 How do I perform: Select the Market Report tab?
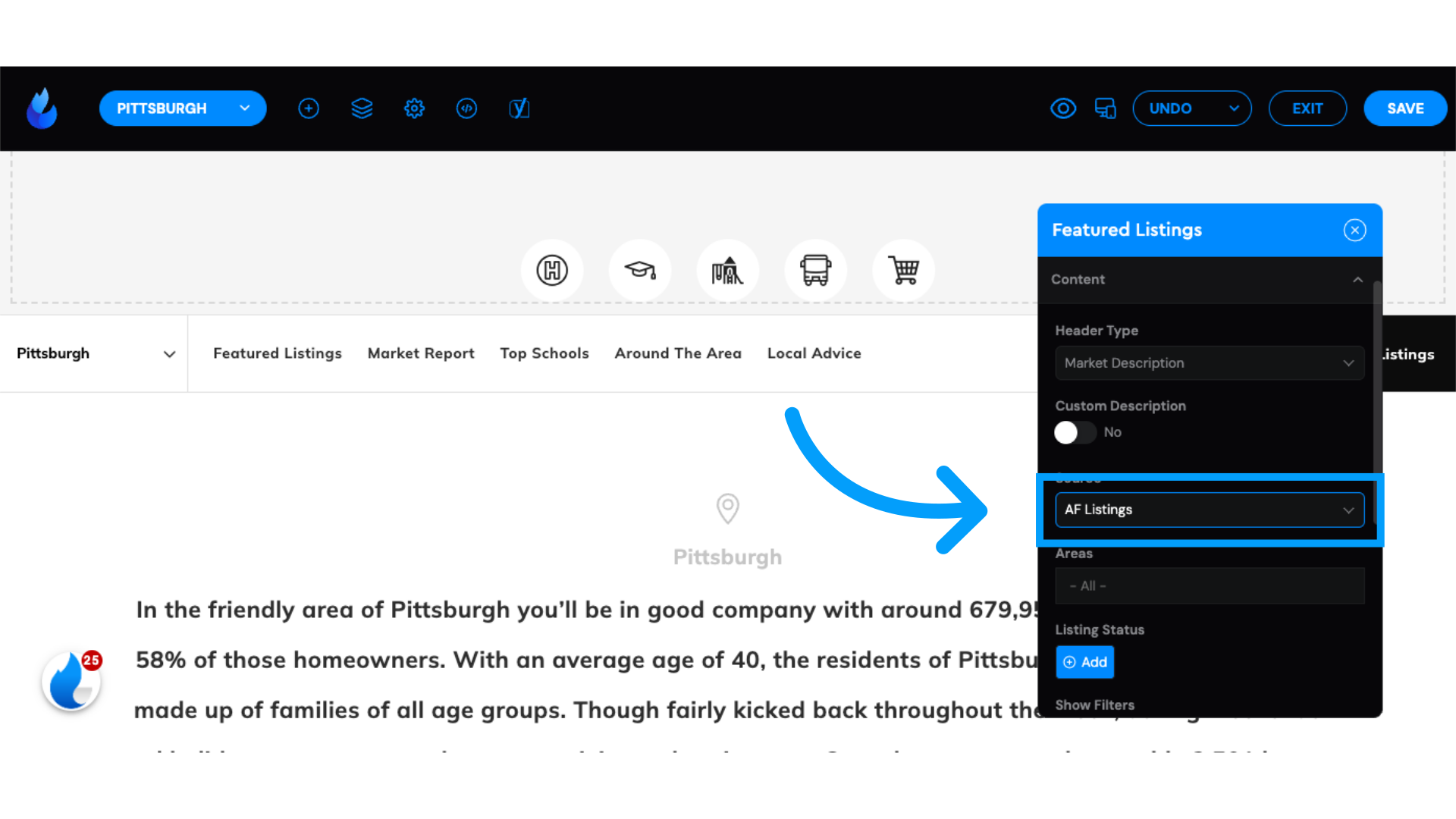click(420, 353)
